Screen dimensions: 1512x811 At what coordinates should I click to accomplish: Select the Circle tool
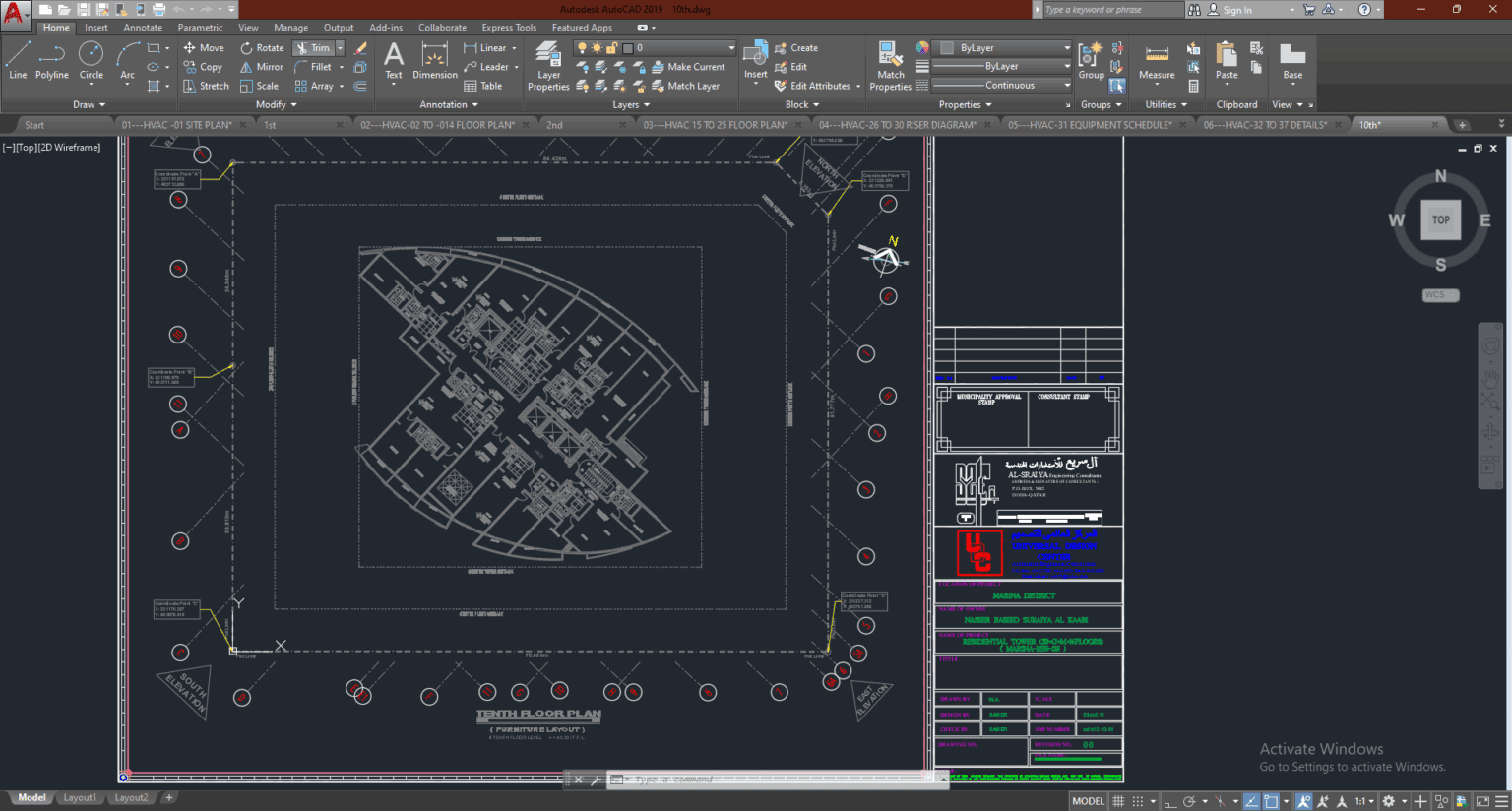point(91,61)
